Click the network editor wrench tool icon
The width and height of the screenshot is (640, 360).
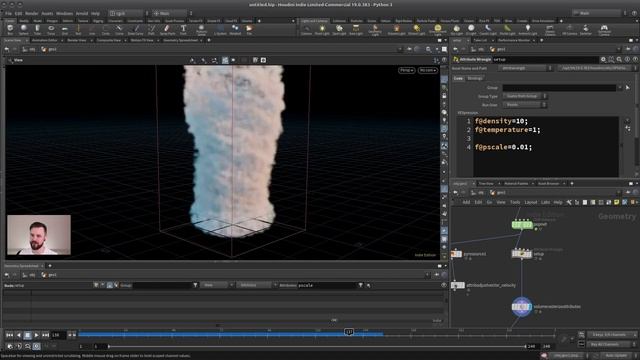coord(569,202)
